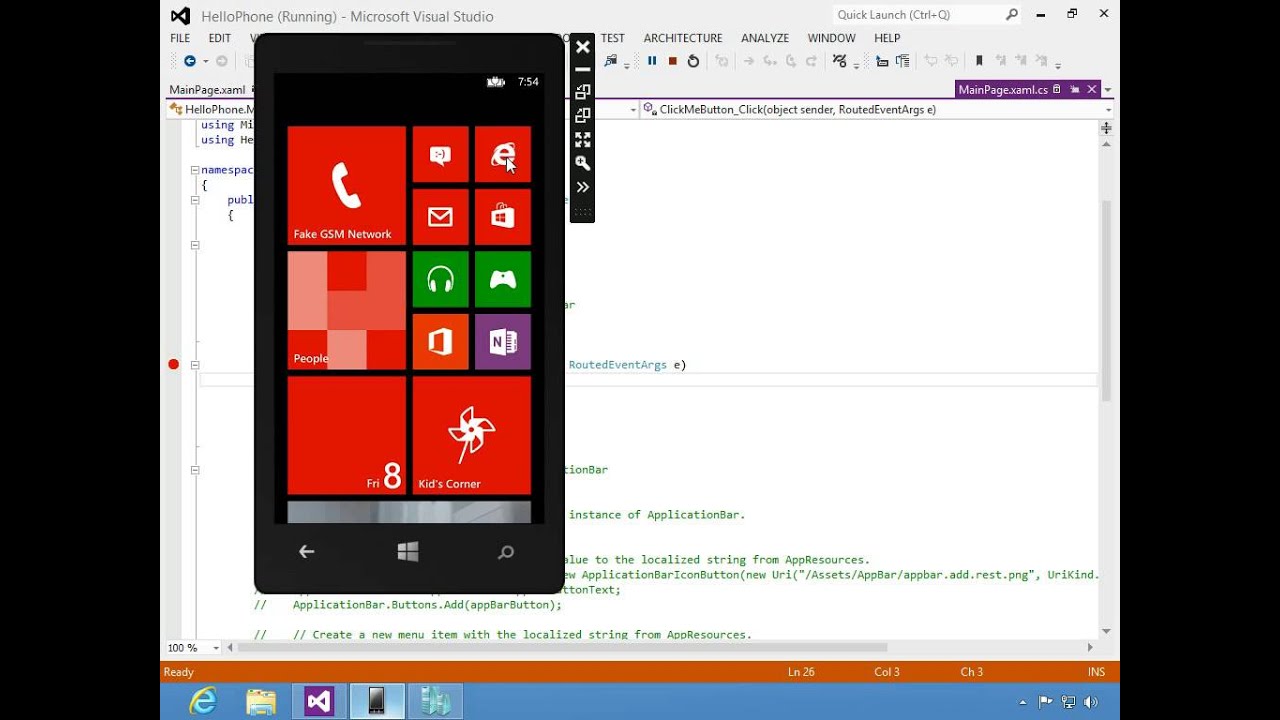Switch to Visual Studio taskbar button
Image resolution: width=1280 pixels, height=720 pixels.
tap(319, 702)
